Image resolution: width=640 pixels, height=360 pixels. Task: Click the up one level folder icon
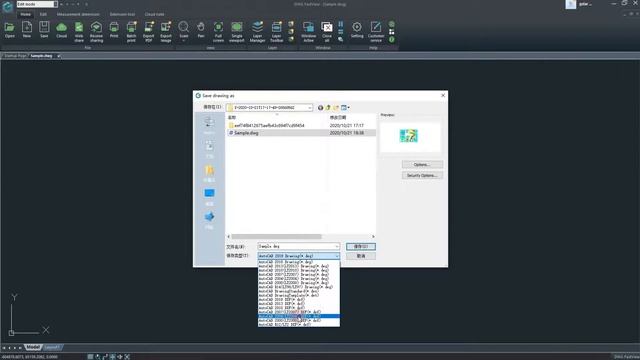pos(328,108)
